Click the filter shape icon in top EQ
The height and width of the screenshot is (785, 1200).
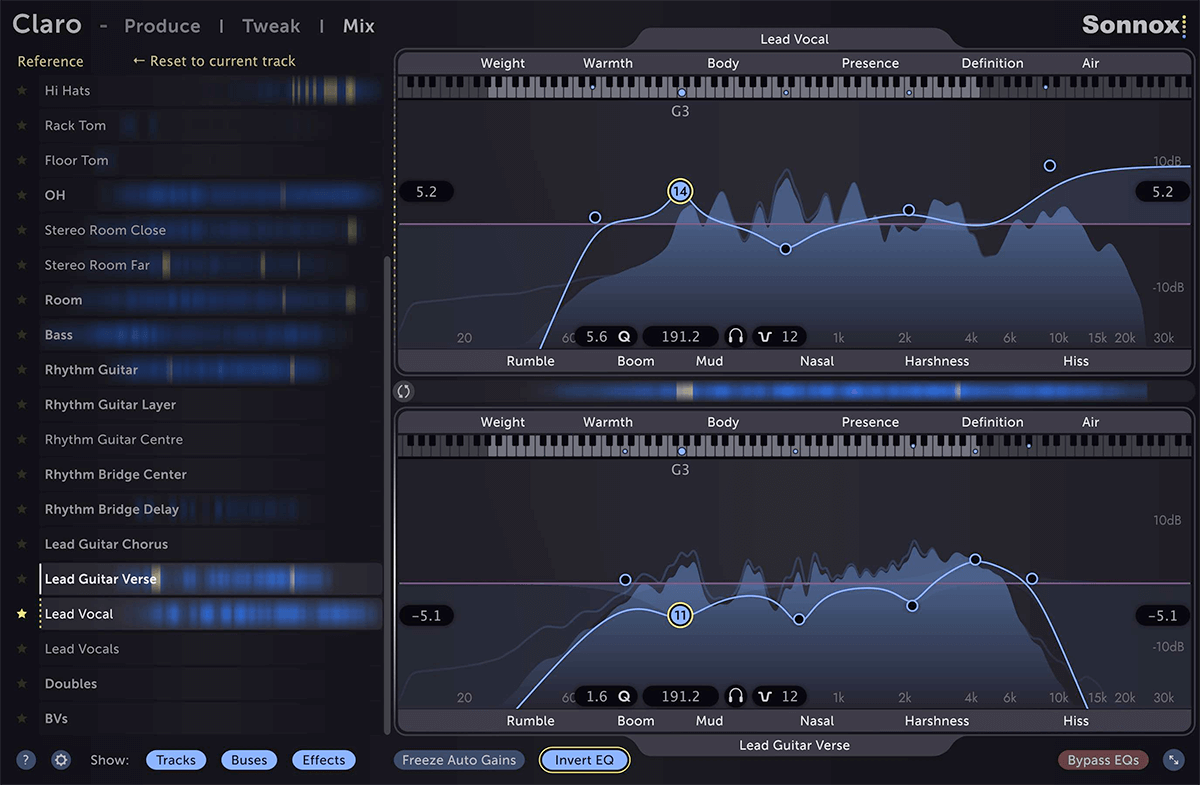pyautogui.click(x=767, y=337)
